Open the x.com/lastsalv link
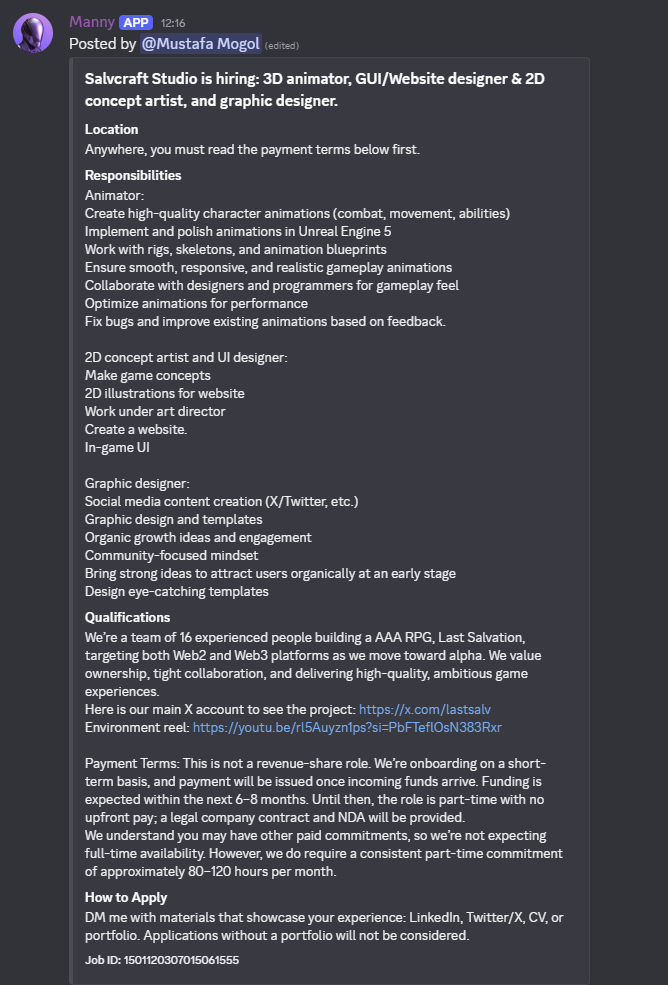The height and width of the screenshot is (985, 668). pyautogui.click(x=425, y=709)
